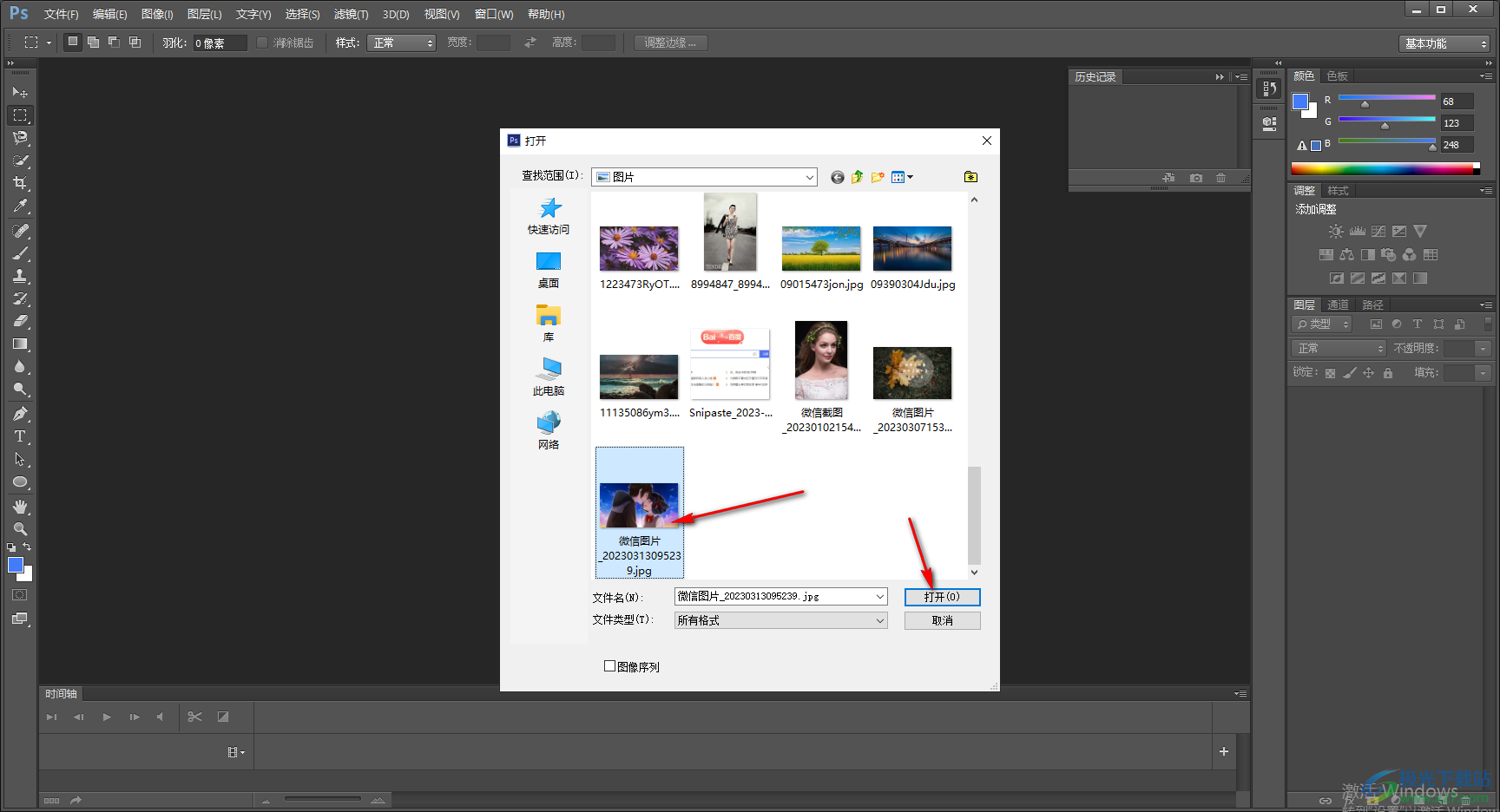The width and height of the screenshot is (1500, 812).
Task: Open the Style dropdown in options bar
Action: [x=401, y=43]
